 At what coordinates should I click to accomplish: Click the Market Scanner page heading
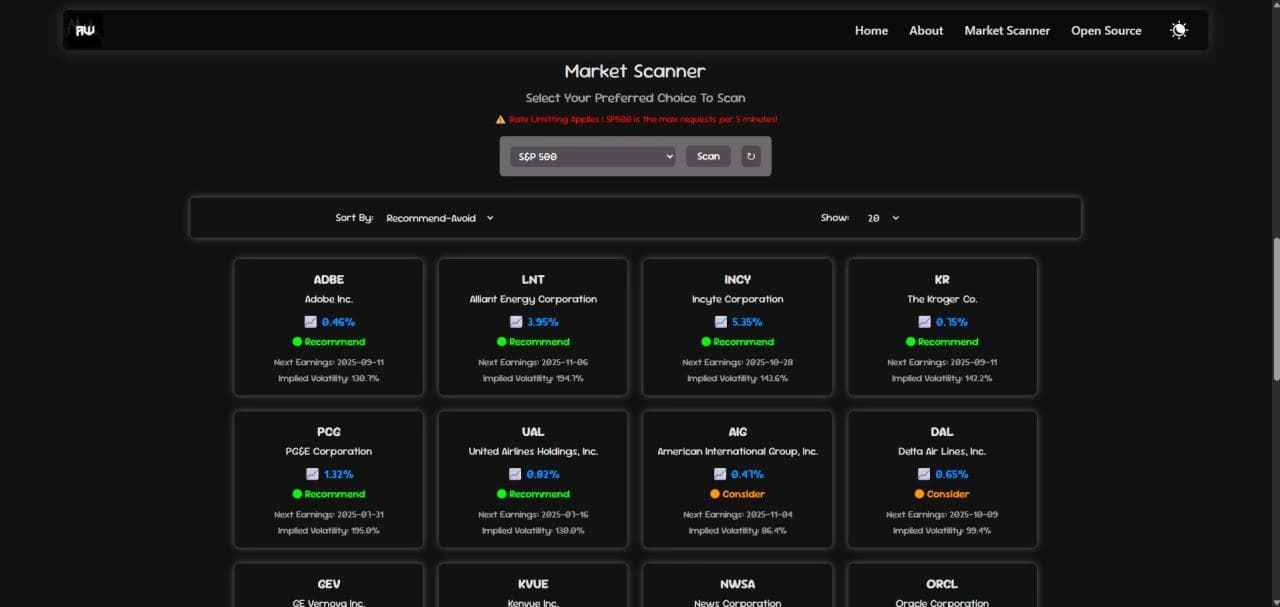click(635, 71)
